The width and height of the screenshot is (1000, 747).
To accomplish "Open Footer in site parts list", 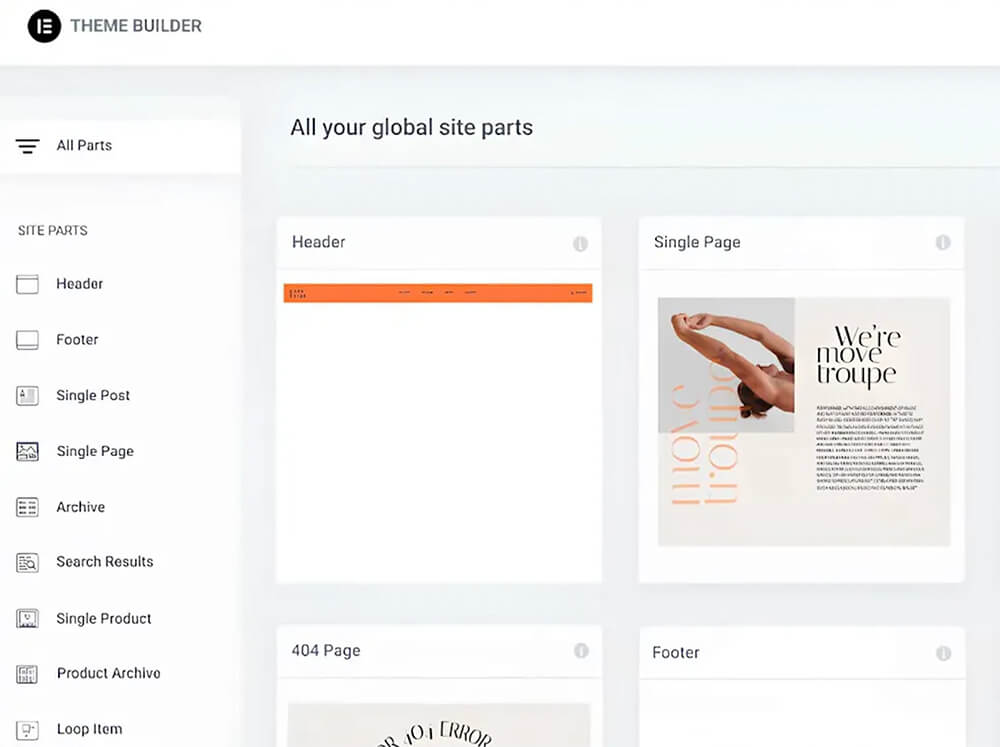I will (x=77, y=340).
